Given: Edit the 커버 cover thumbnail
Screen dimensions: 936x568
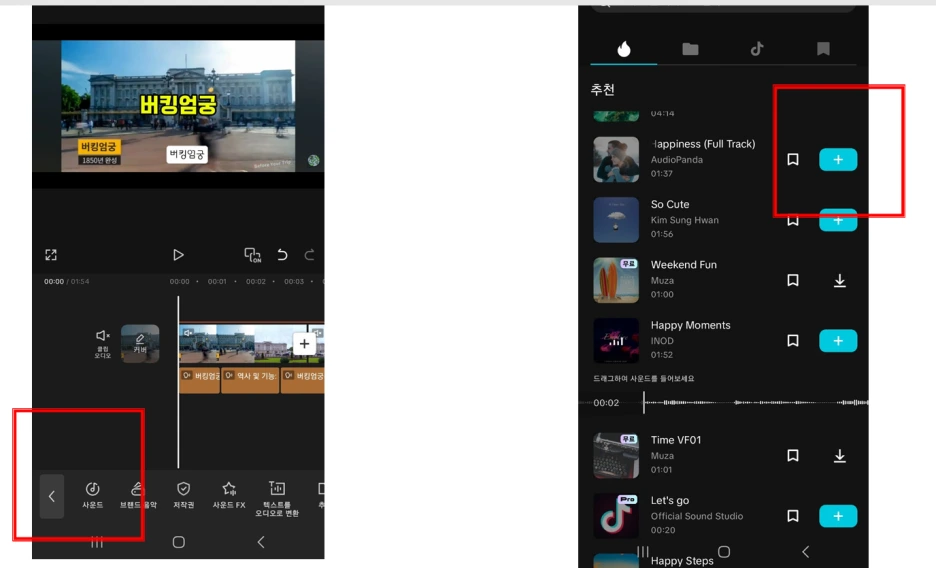Looking at the screenshot, I should tap(140, 344).
